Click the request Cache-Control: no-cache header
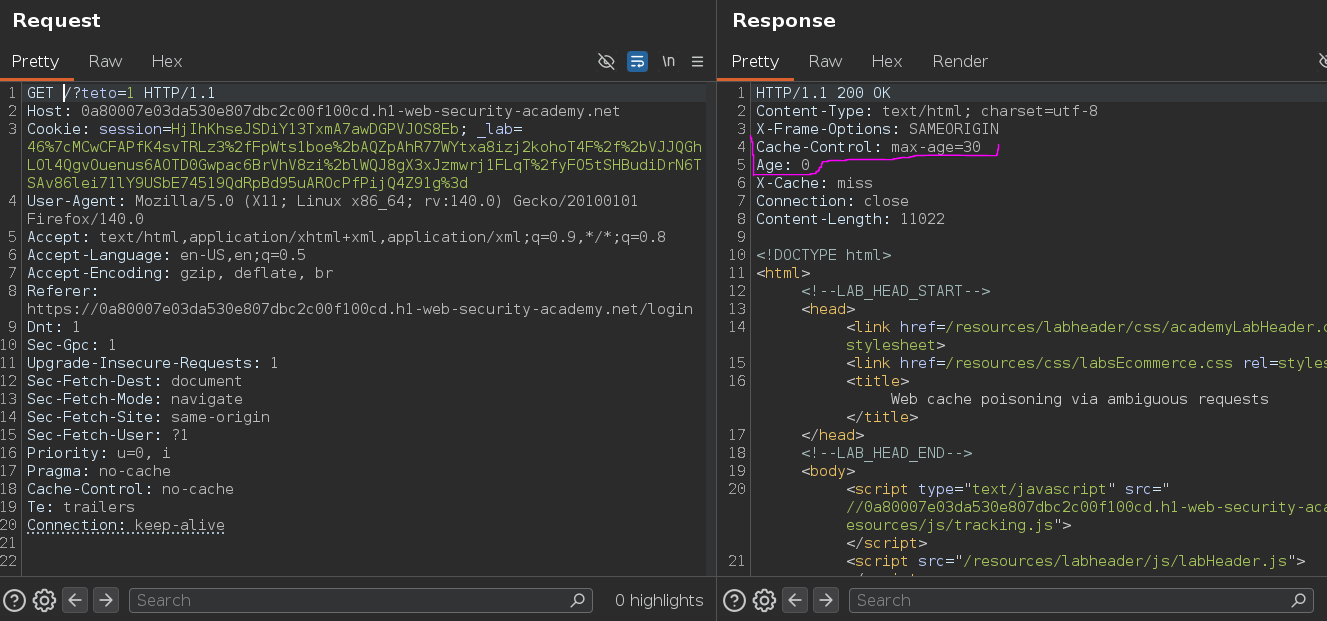Screen dimensions: 1327x621 pyautogui.click(x=130, y=489)
